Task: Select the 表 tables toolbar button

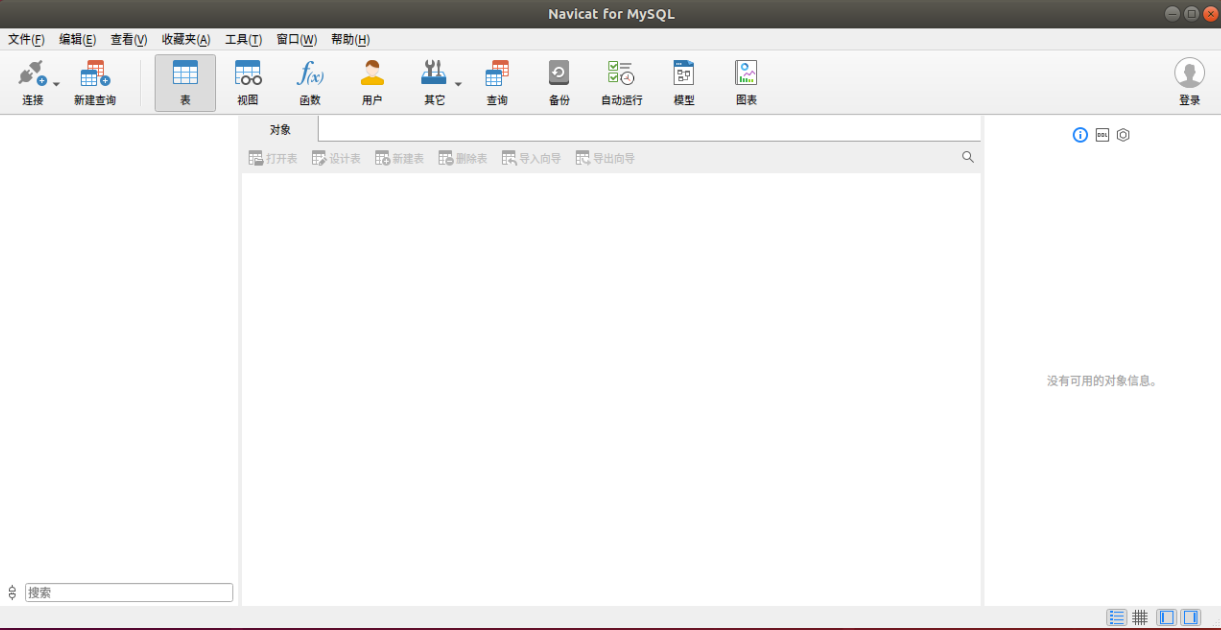Action: (x=185, y=83)
